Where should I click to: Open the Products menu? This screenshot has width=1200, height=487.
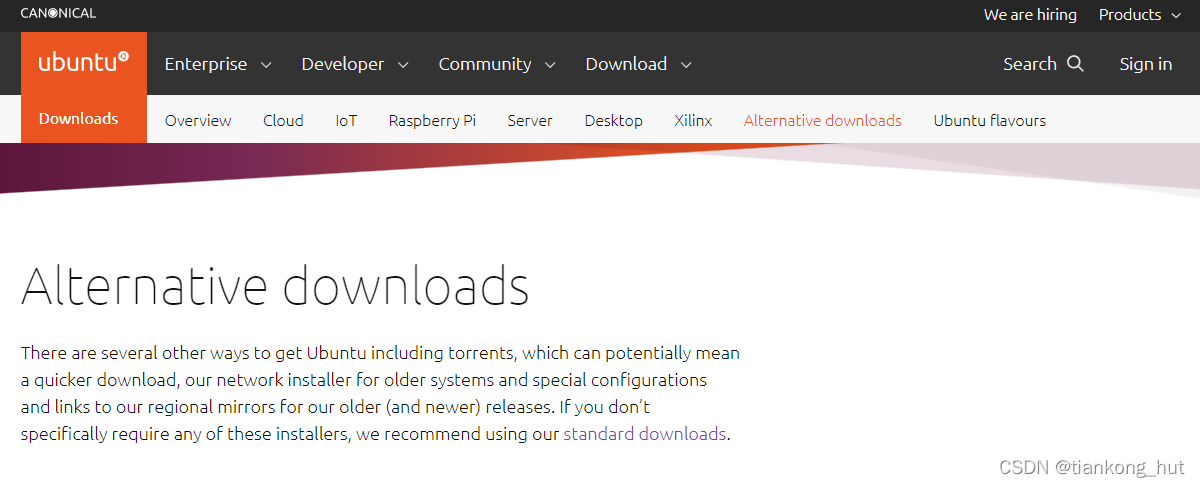(1140, 14)
